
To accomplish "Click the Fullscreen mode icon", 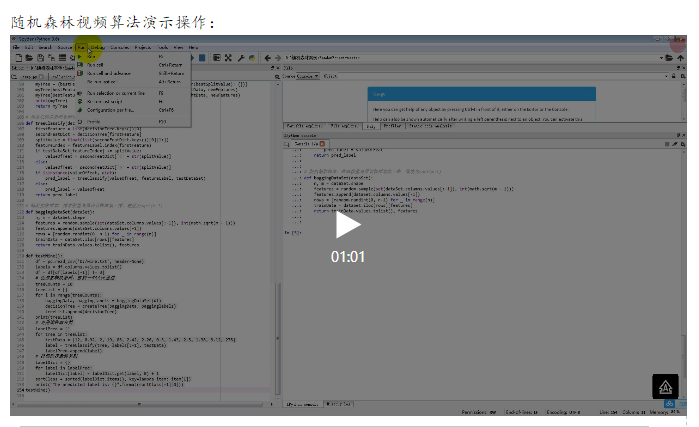I will 228,57.
